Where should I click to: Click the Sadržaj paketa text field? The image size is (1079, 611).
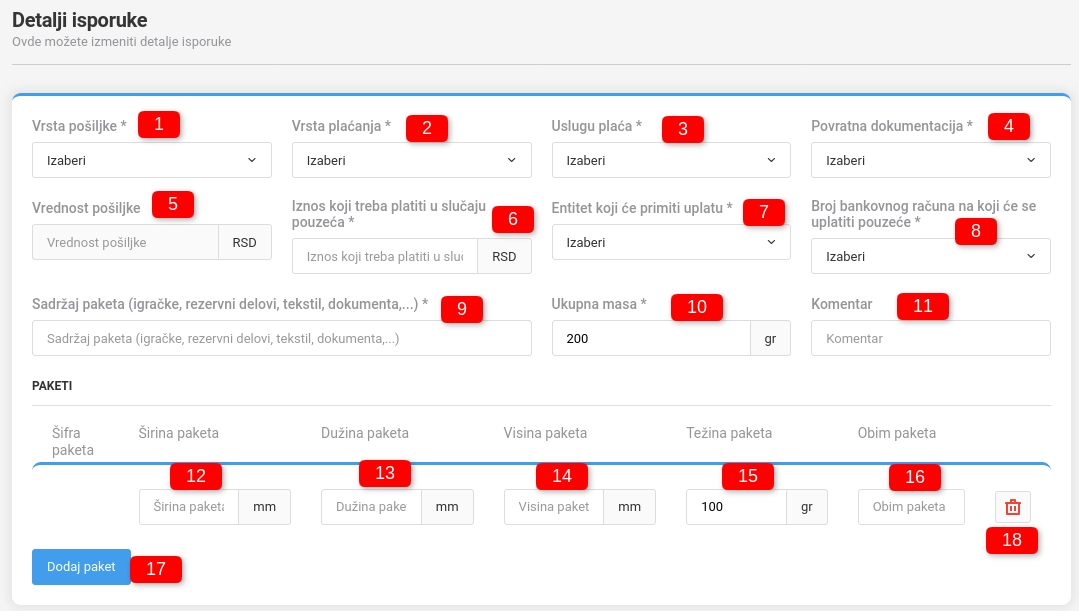point(281,338)
